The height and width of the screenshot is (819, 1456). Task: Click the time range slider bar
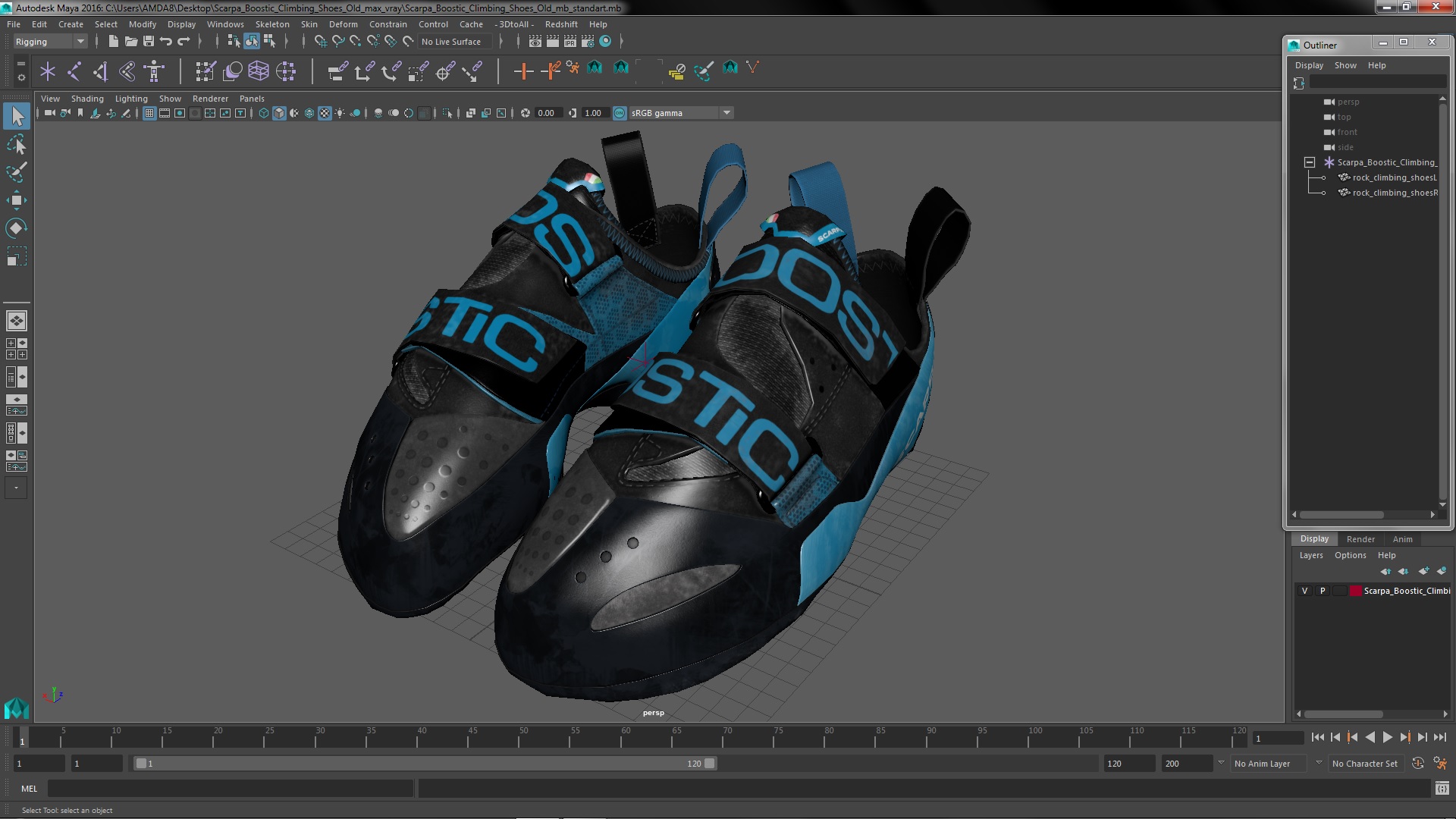coord(425,764)
